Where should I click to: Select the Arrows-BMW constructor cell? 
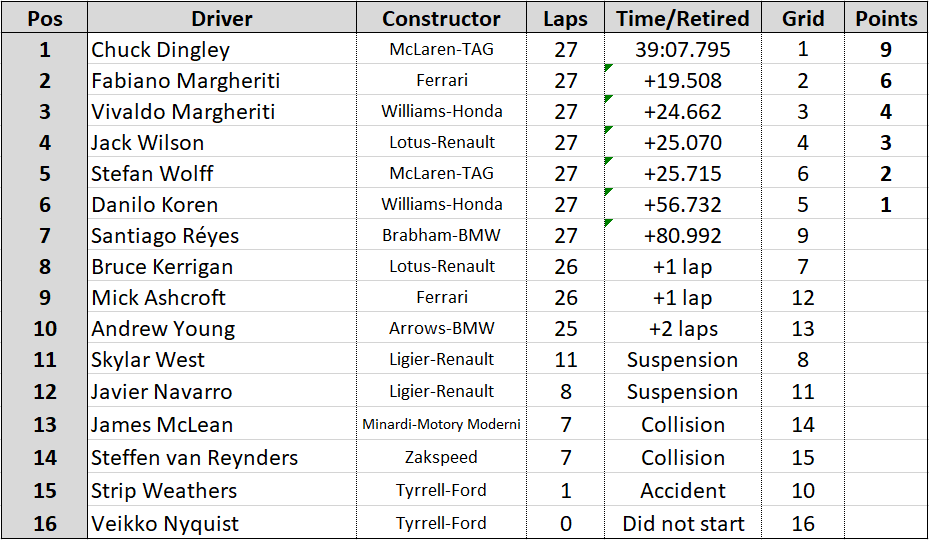[441, 329]
